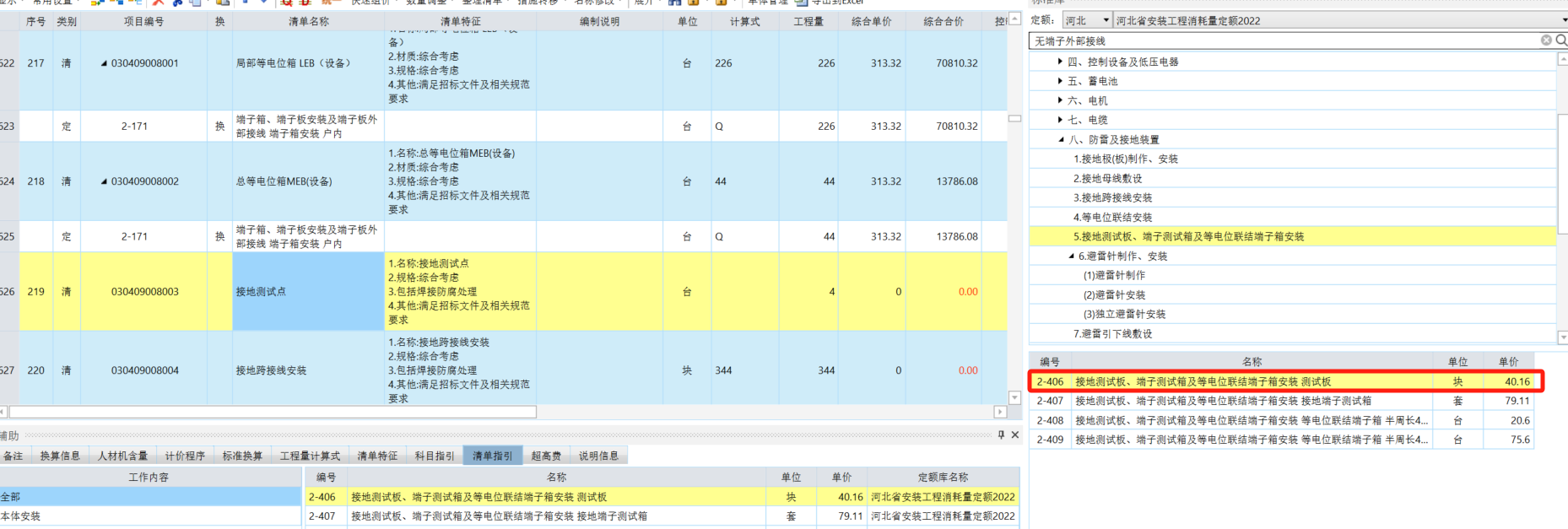Open the 工程量计算式 tab
This screenshot has width=1568, height=529.
click(x=310, y=456)
